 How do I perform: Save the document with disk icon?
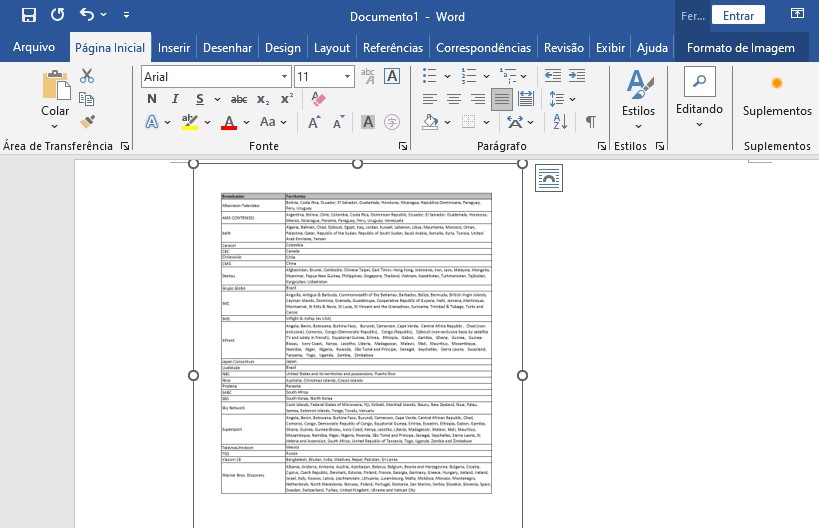pyautogui.click(x=28, y=15)
